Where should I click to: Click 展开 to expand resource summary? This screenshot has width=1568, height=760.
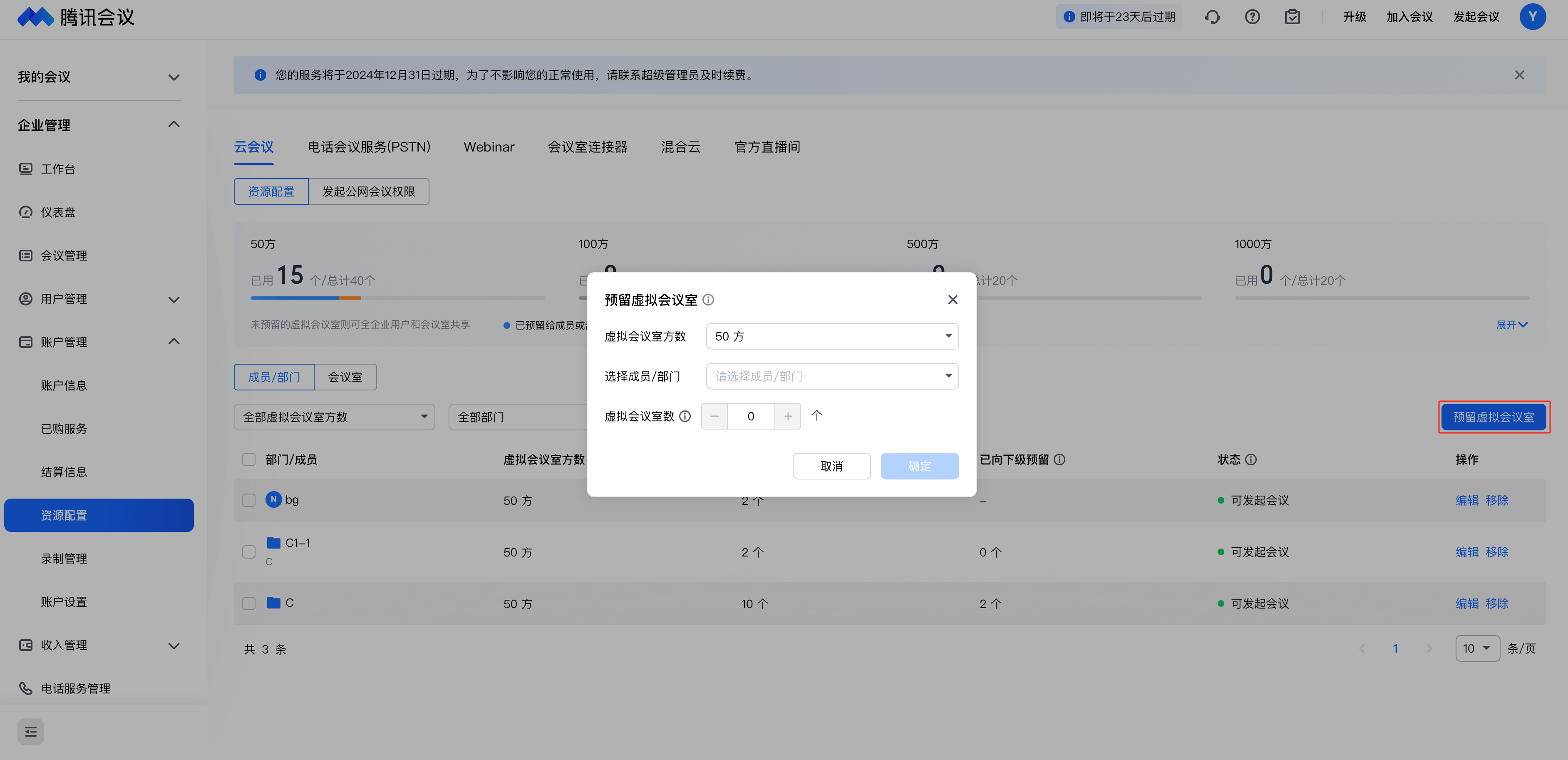pyautogui.click(x=1511, y=325)
